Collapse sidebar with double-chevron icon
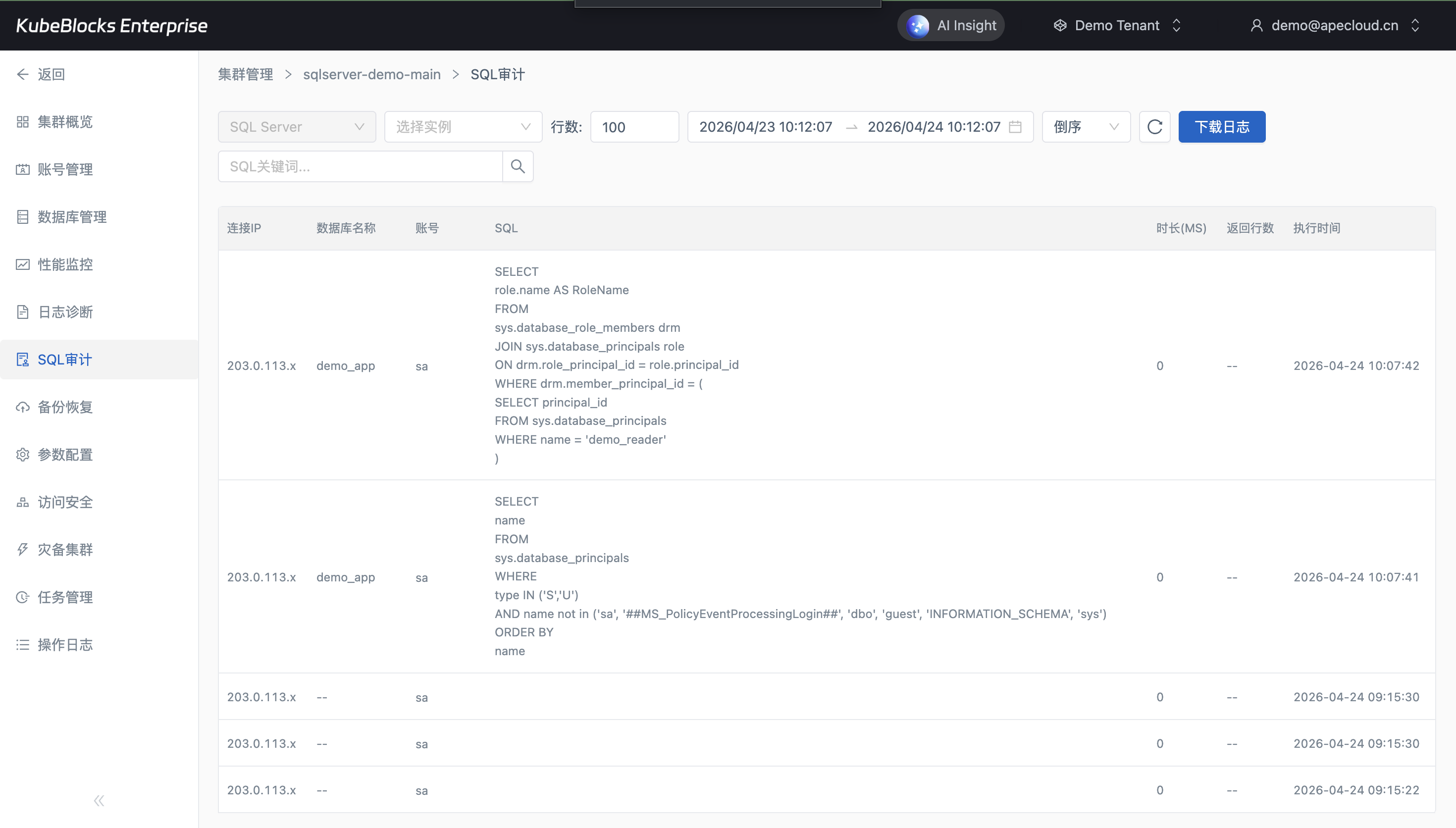The width and height of the screenshot is (1456, 828). (99, 800)
